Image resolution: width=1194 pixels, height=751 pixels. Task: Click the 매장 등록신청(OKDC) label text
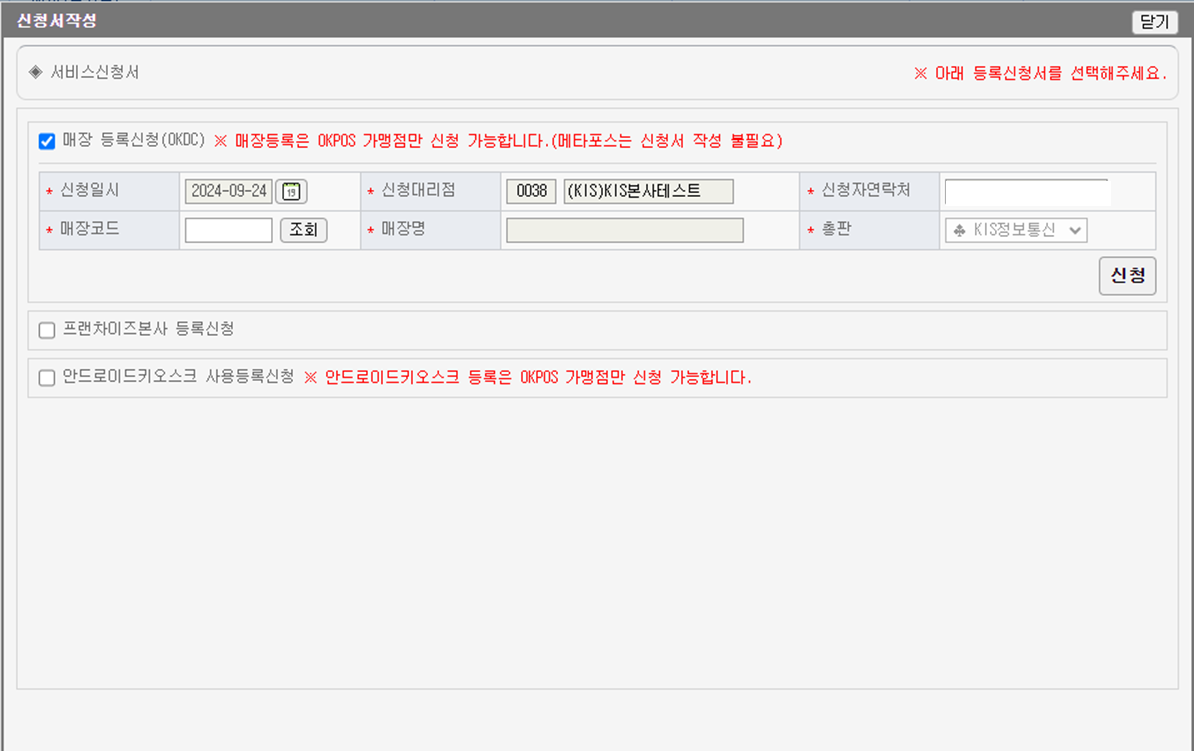click(x=133, y=141)
